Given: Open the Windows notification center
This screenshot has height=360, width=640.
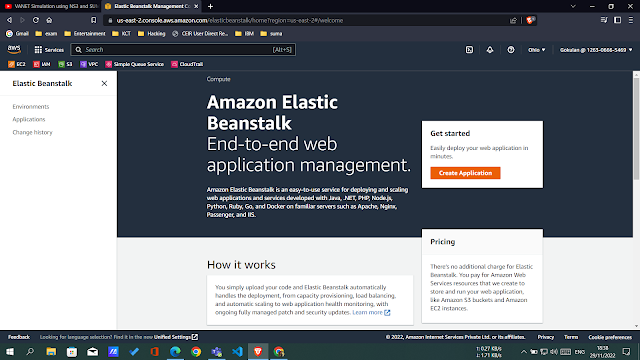Looking at the screenshot, I should click(627, 352).
